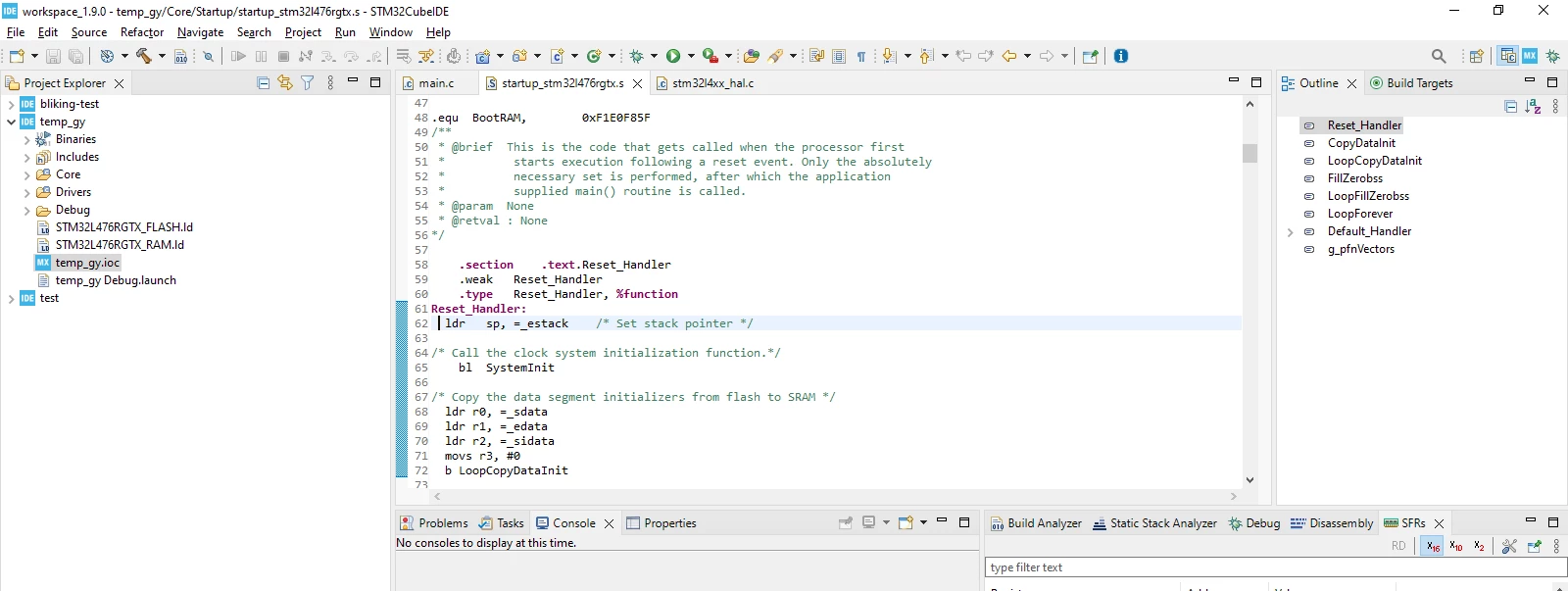
Task: Click the hammer Build icon in toolbar
Action: point(144,56)
